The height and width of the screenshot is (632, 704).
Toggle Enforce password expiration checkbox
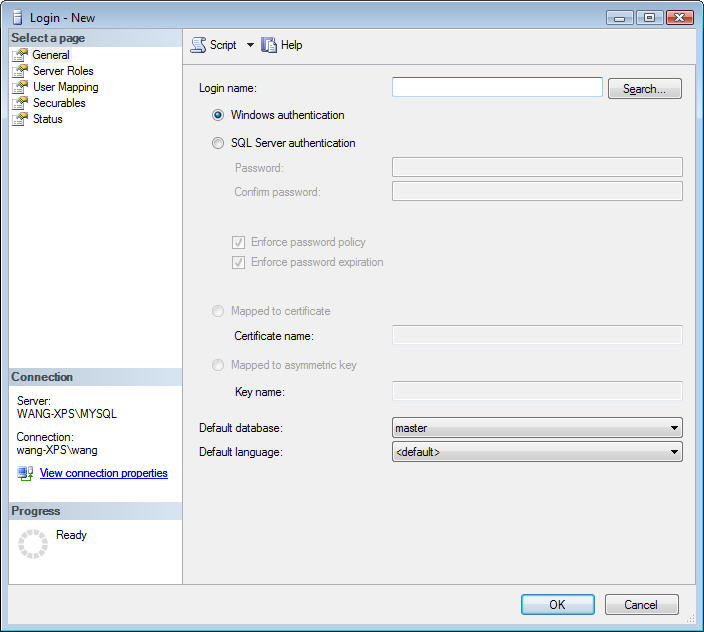pos(238,262)
